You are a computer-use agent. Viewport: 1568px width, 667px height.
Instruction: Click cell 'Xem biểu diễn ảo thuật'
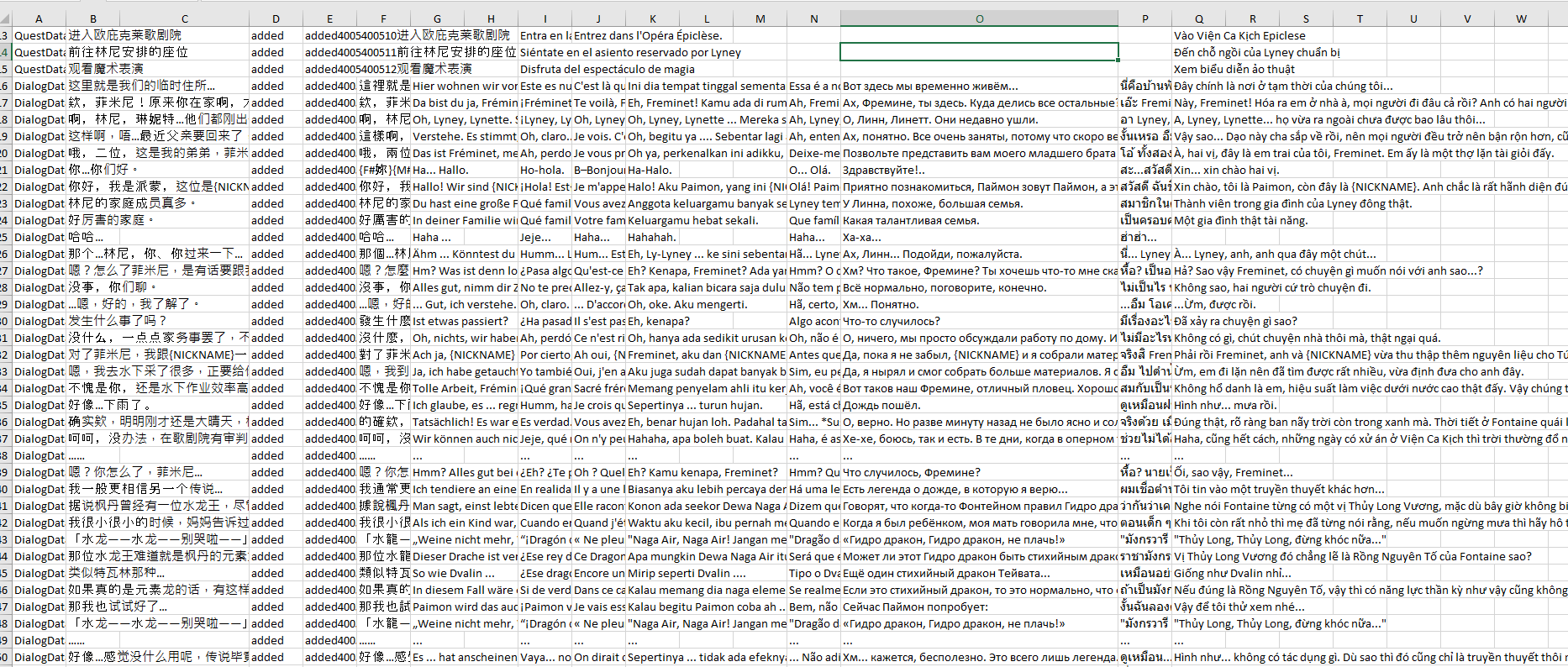click(1234, 69)
